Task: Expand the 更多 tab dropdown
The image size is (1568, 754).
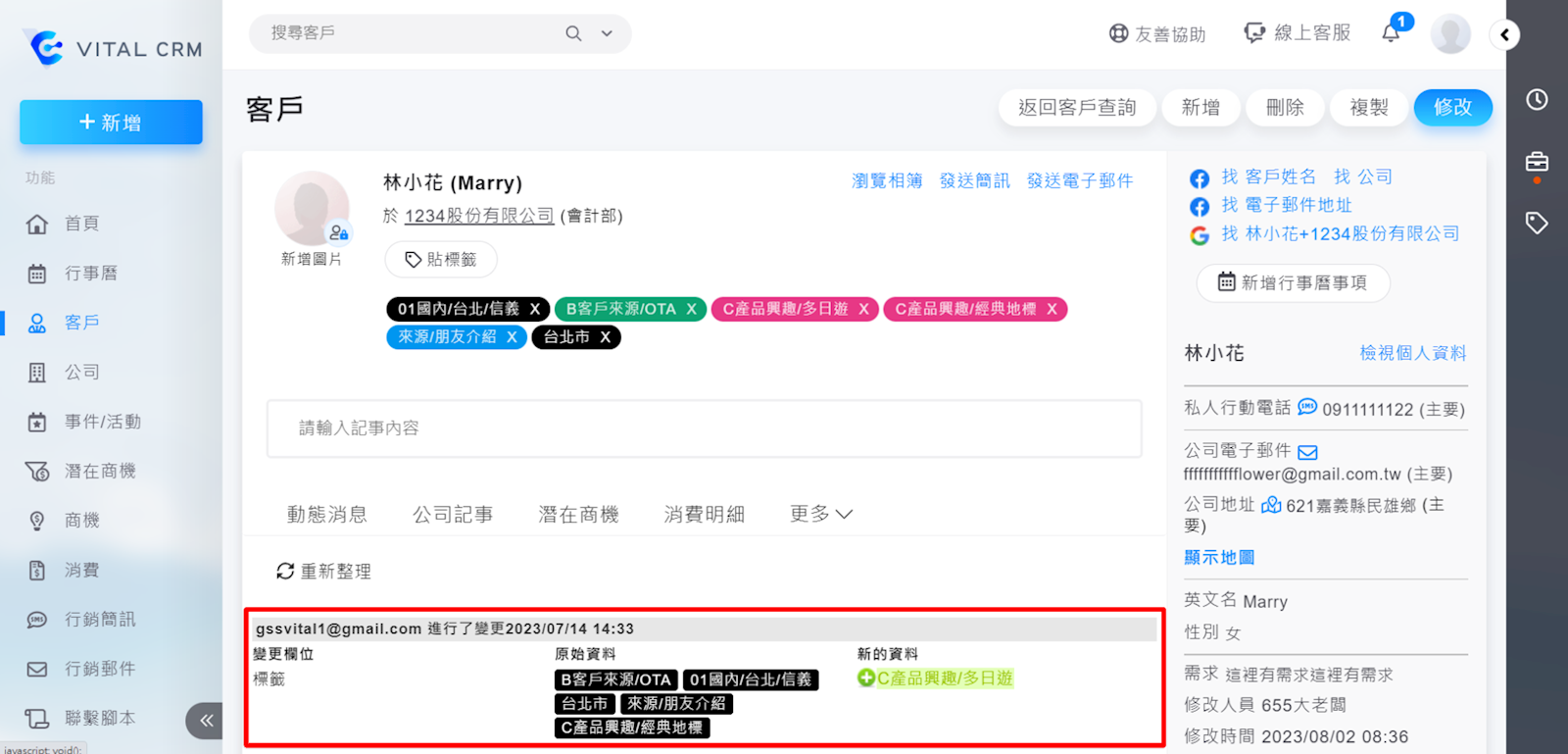Action: coord(821,514)
